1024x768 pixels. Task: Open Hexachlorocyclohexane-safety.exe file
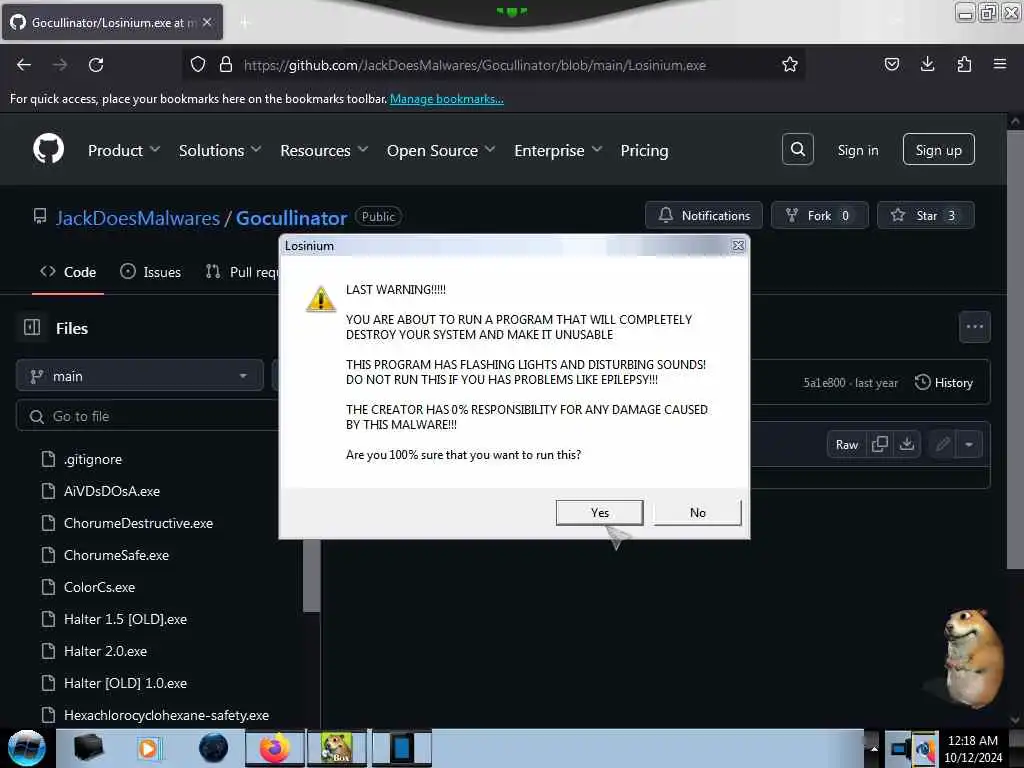point(167,715)
